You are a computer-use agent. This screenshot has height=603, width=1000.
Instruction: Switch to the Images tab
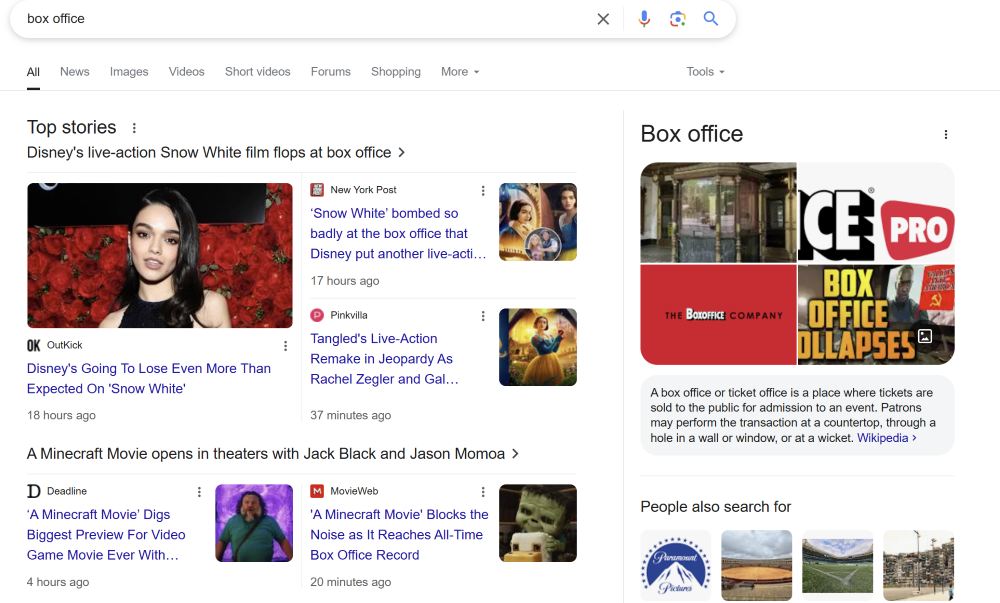tap(129, 72)
